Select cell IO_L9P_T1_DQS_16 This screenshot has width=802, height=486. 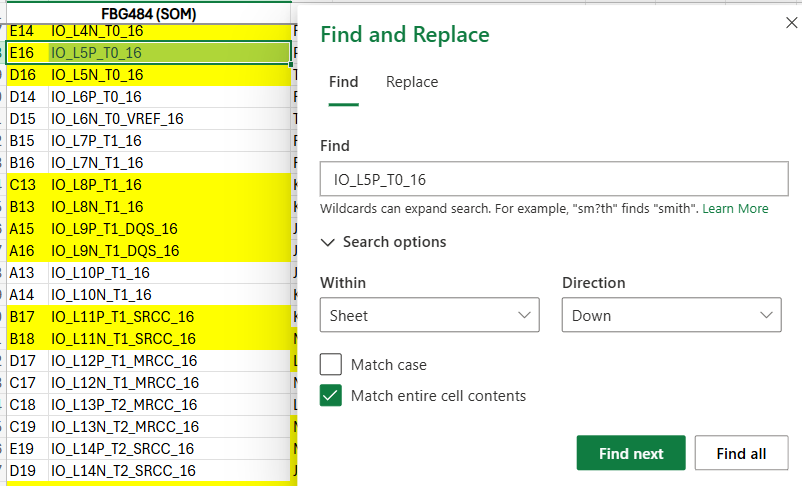coord(169,229)
